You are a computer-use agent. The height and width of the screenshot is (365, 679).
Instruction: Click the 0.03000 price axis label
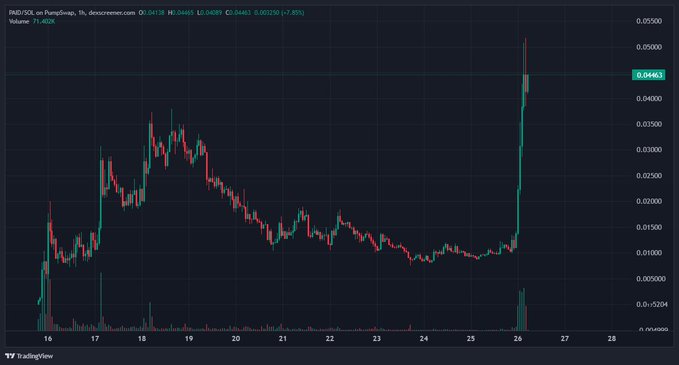(x=649, y=149)
